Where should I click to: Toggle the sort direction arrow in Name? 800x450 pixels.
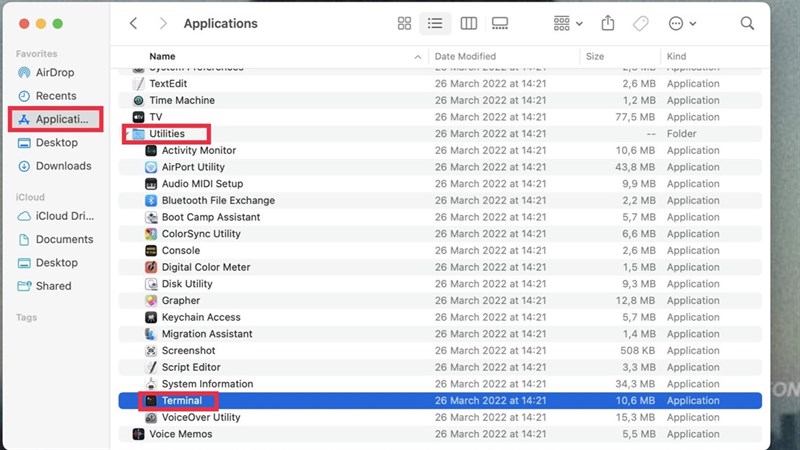click(418, 57)
